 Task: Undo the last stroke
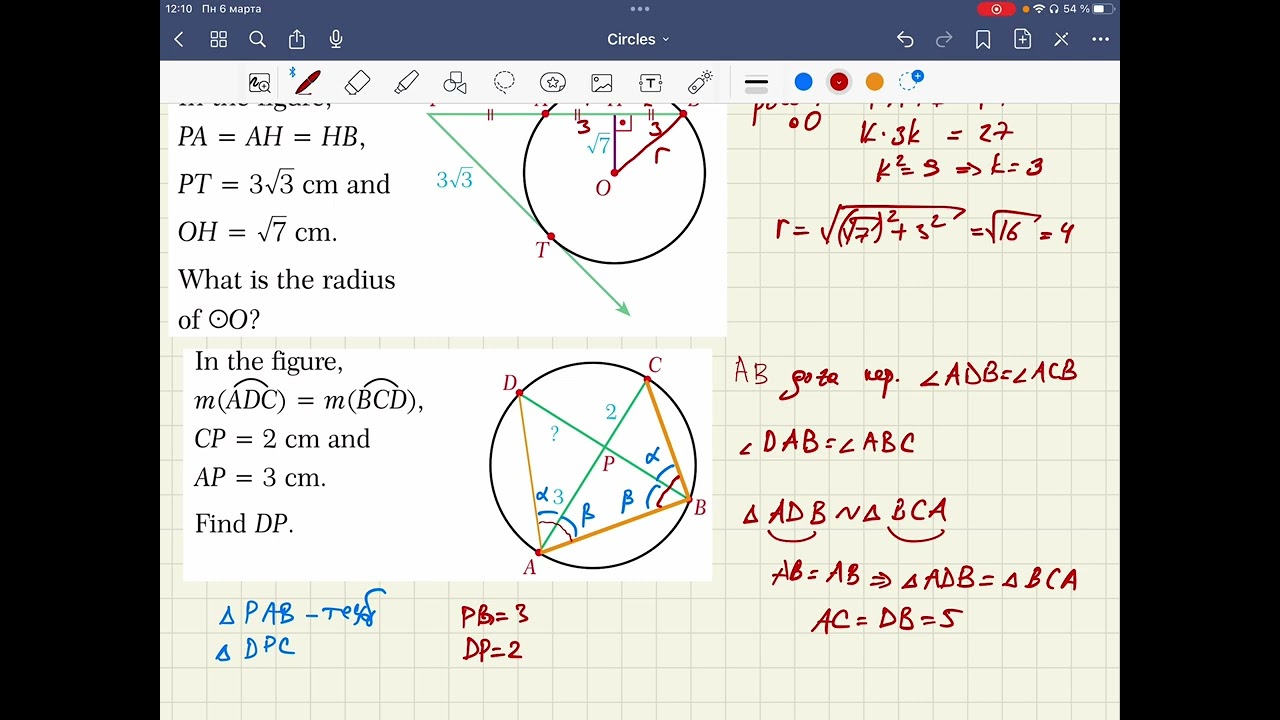(x=905, y=39)
